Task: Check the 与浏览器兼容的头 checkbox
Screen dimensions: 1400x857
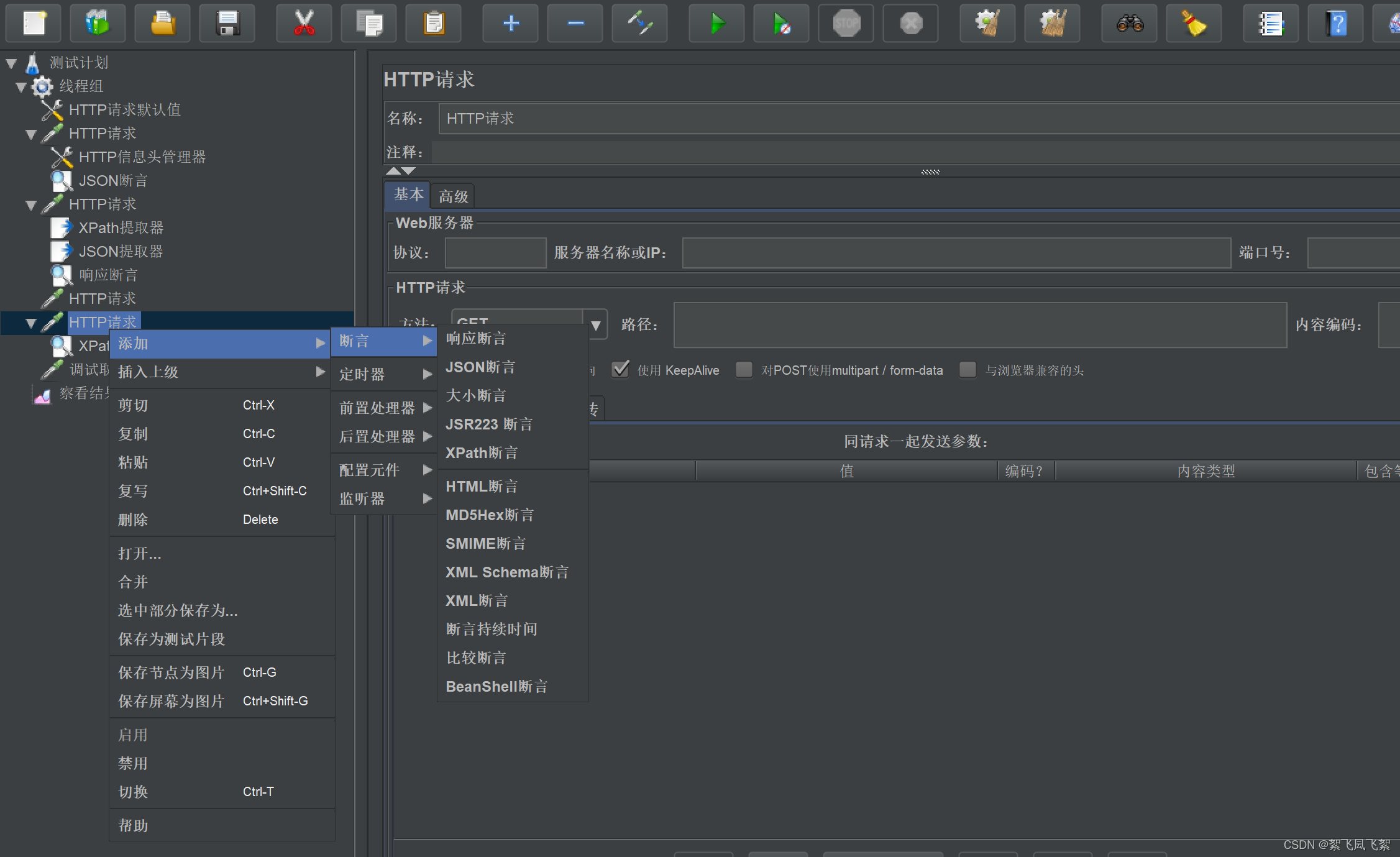Action: pyautogui.click(x=968, y=370)
